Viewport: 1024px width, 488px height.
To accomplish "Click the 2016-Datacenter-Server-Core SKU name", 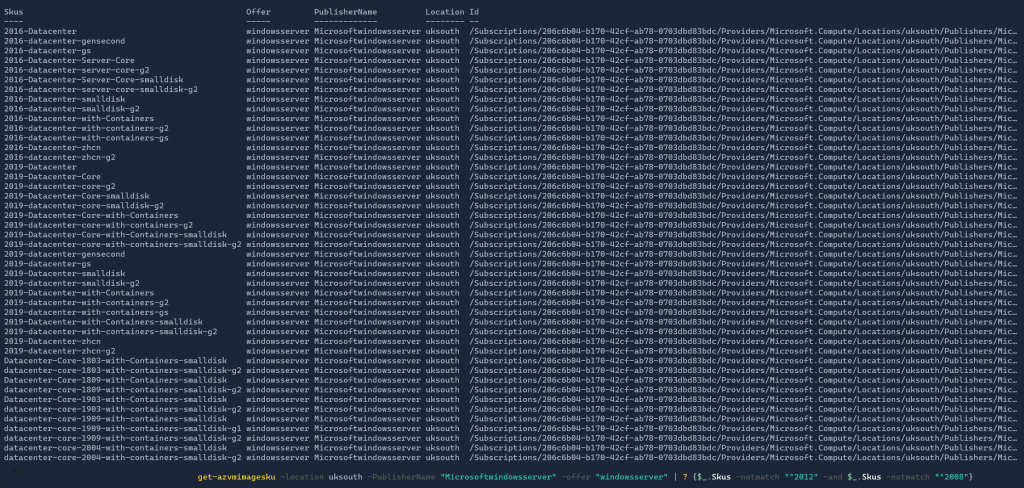I will click(55, 60).
